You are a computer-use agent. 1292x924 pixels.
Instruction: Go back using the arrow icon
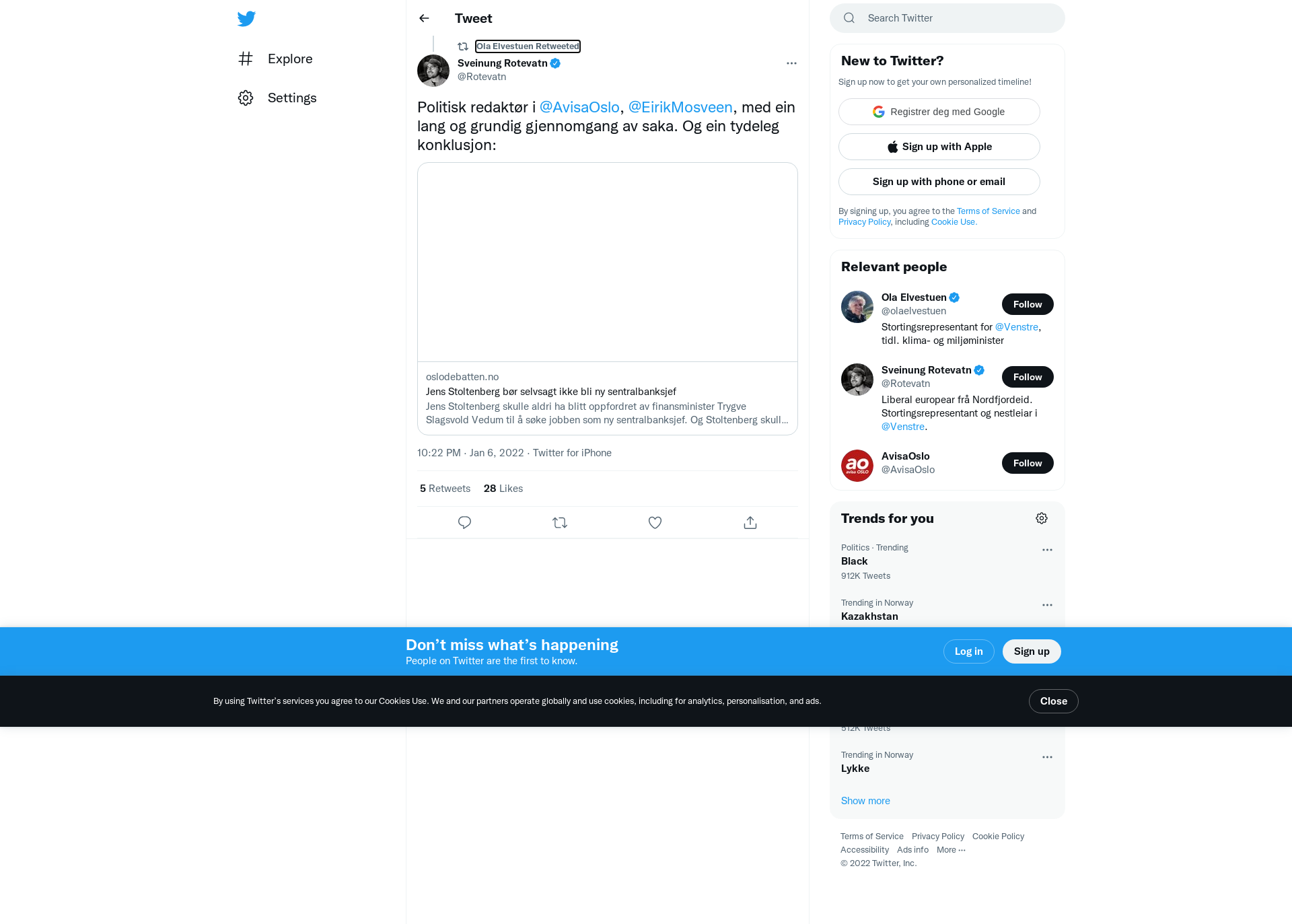(x=424, y=18)
